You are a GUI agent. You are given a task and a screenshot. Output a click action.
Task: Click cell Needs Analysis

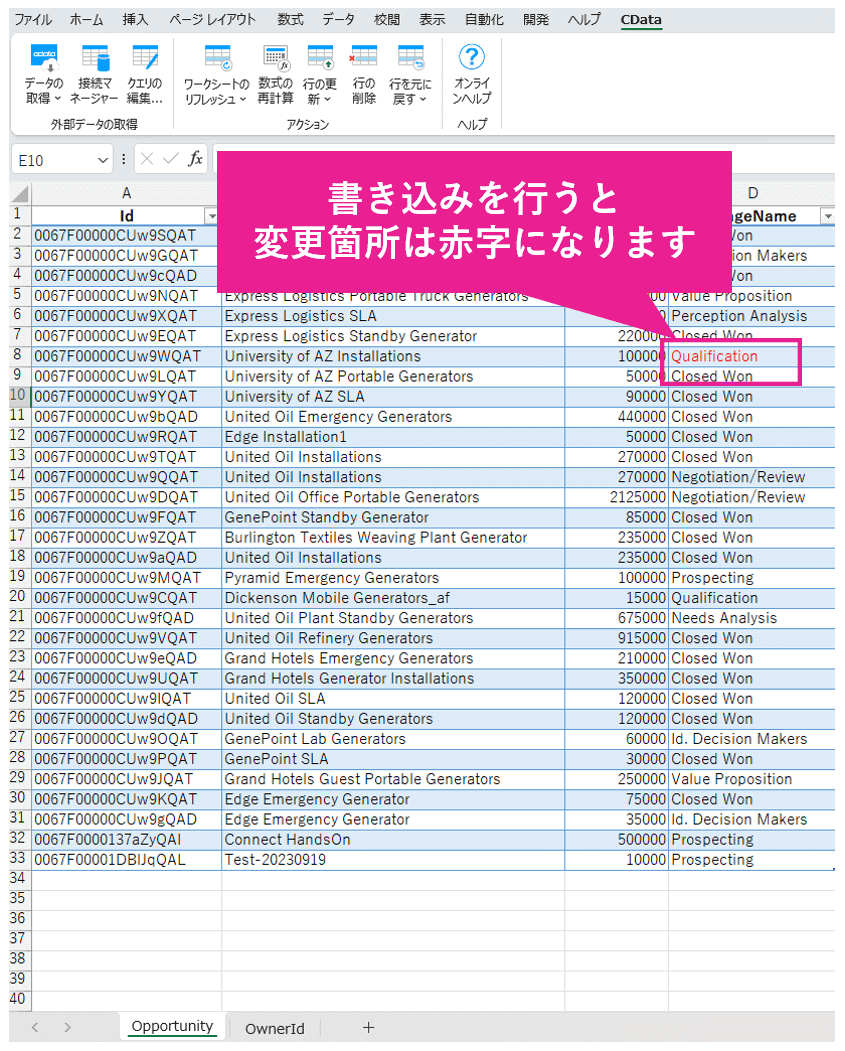pyautogui.click(x=752, y=617)
